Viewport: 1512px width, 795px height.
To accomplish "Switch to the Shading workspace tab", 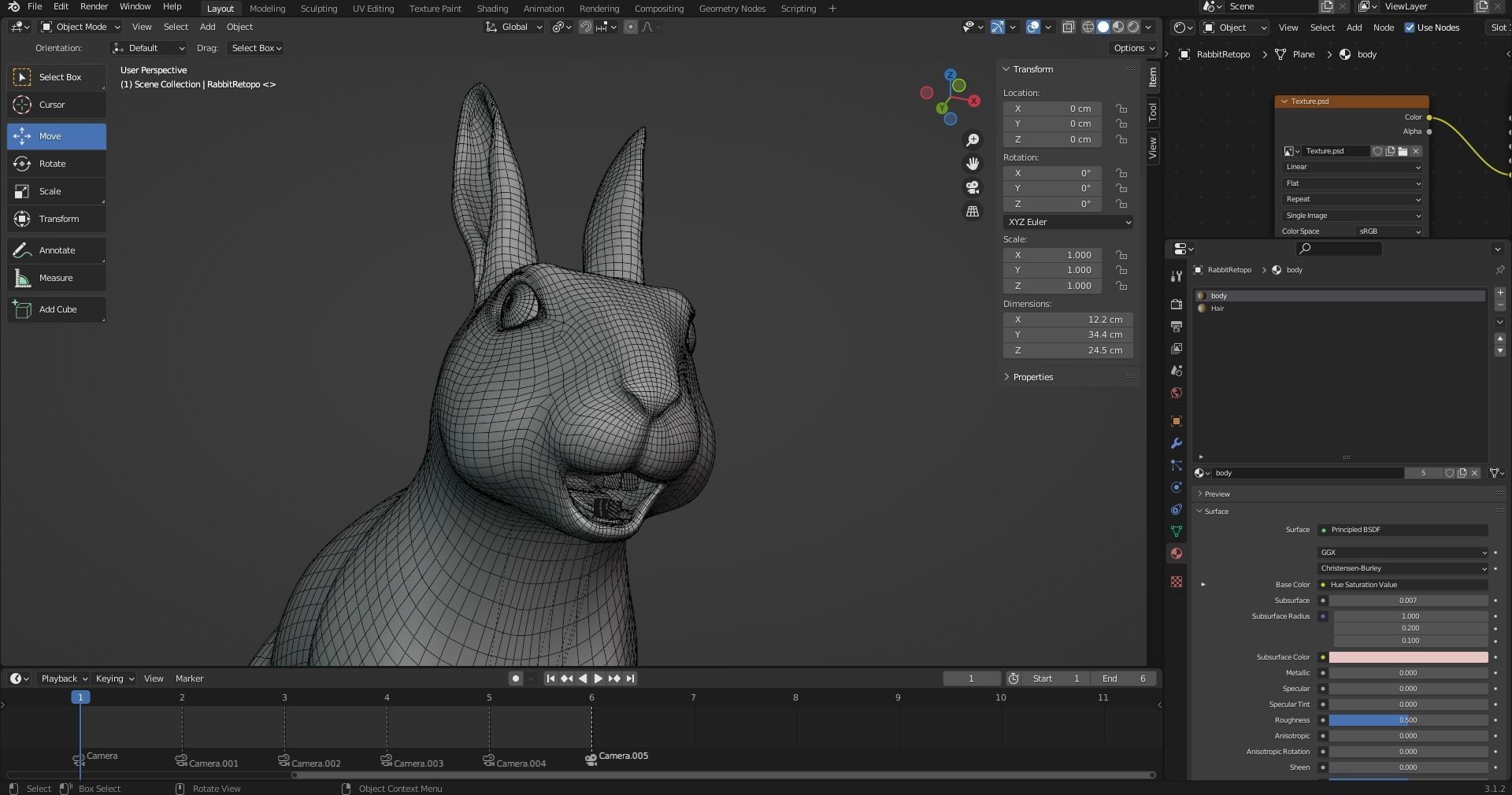I will point(492,9).
